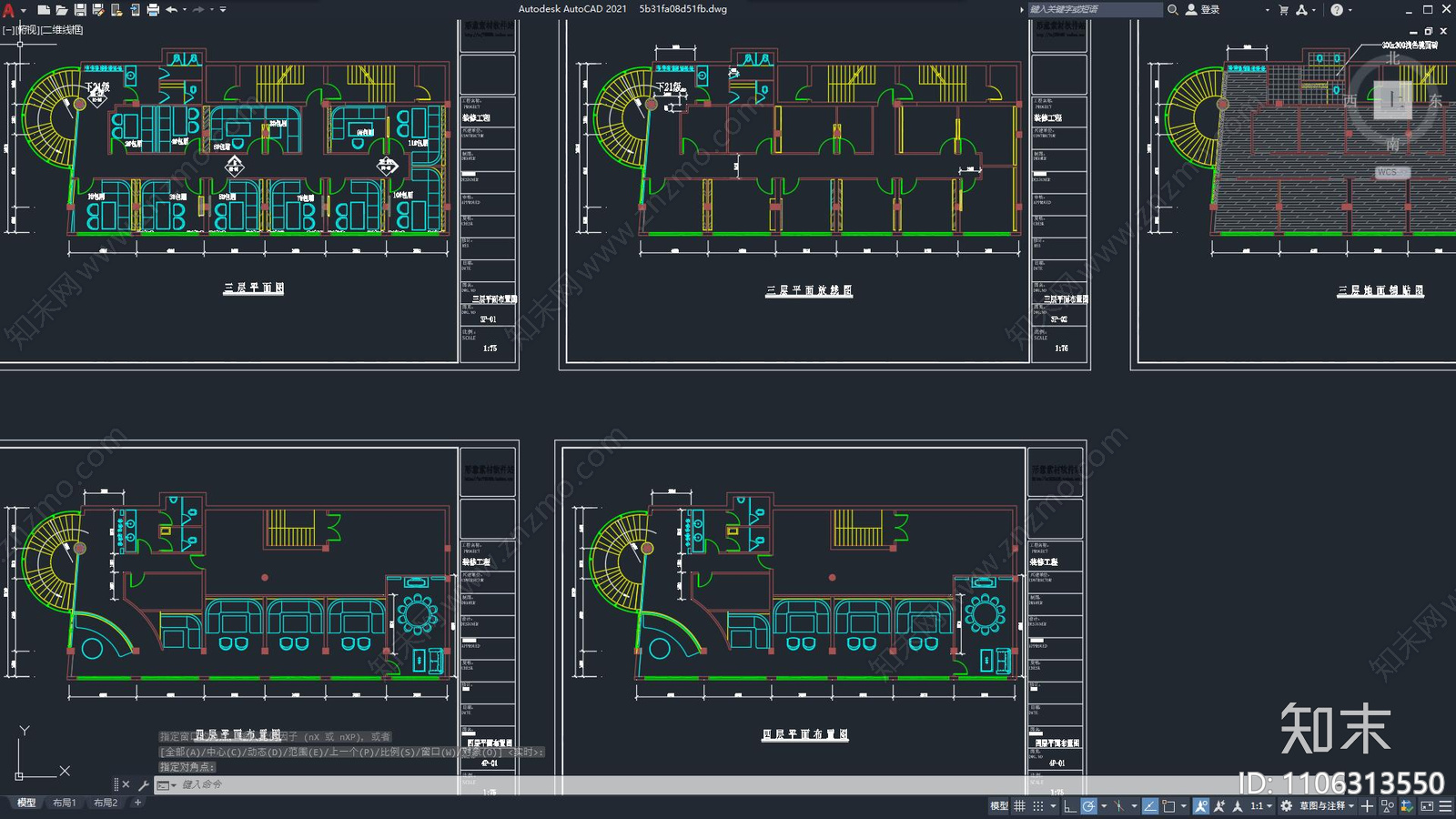Viewport: 1456px width, 819px height.
Task: Expand the application menu arrow beside A logo
Action: 23,10
